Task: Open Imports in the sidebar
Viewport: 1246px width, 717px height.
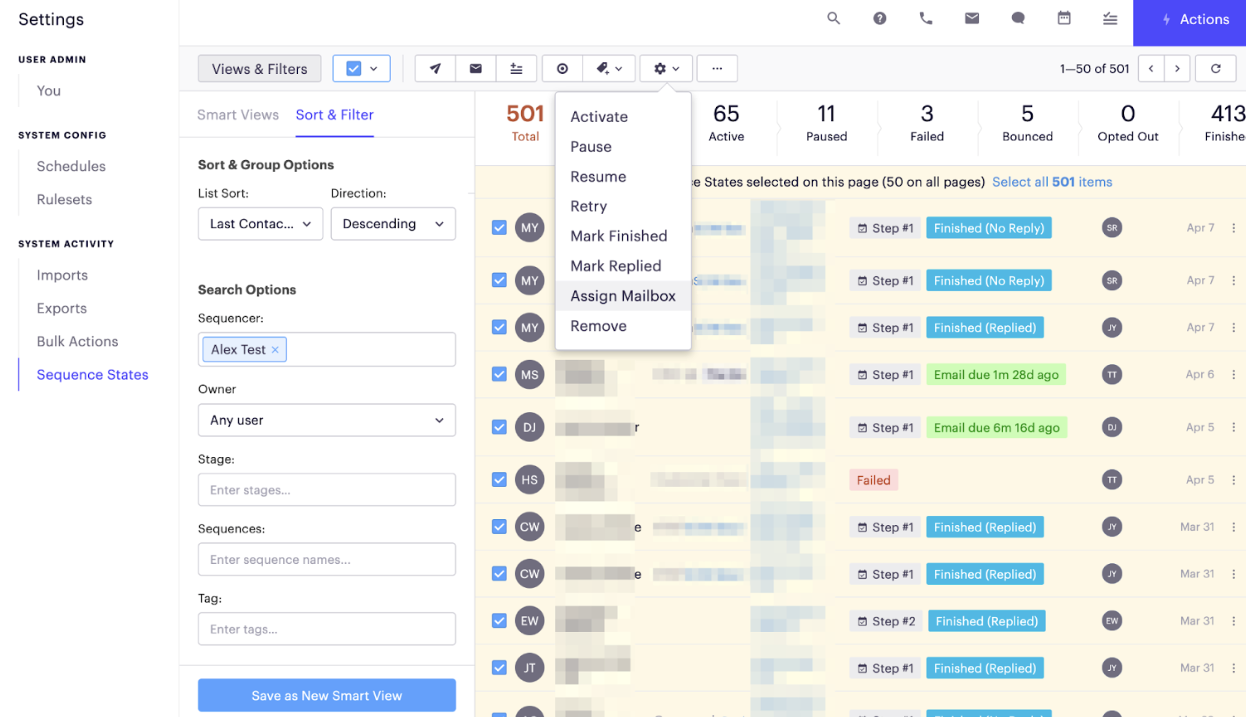Action: click(62, 275)
